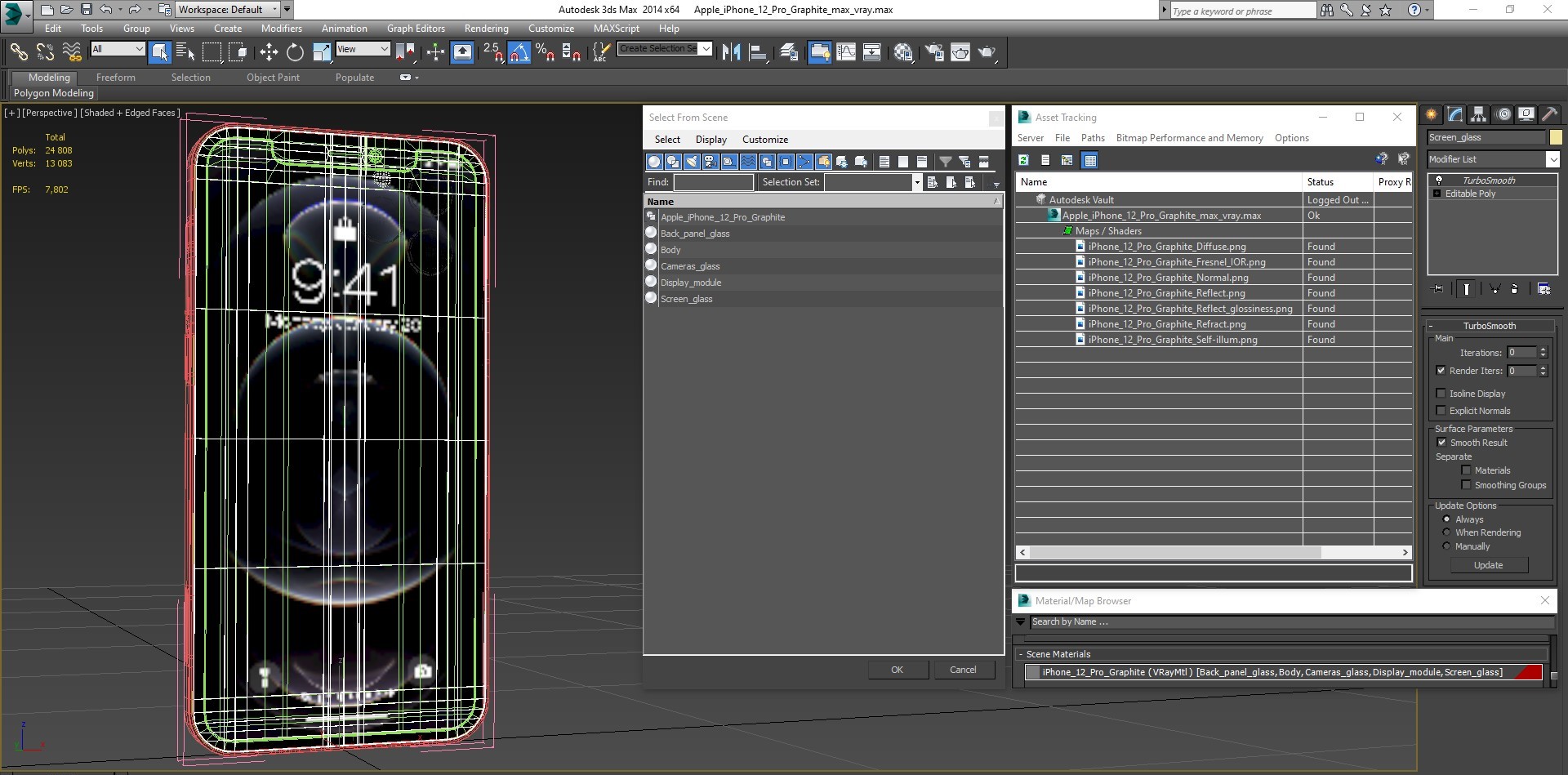Viewport: 1568px width, 775px height.
Task: Toggle Smooth Result checkbox
Action: [1441, 443]
